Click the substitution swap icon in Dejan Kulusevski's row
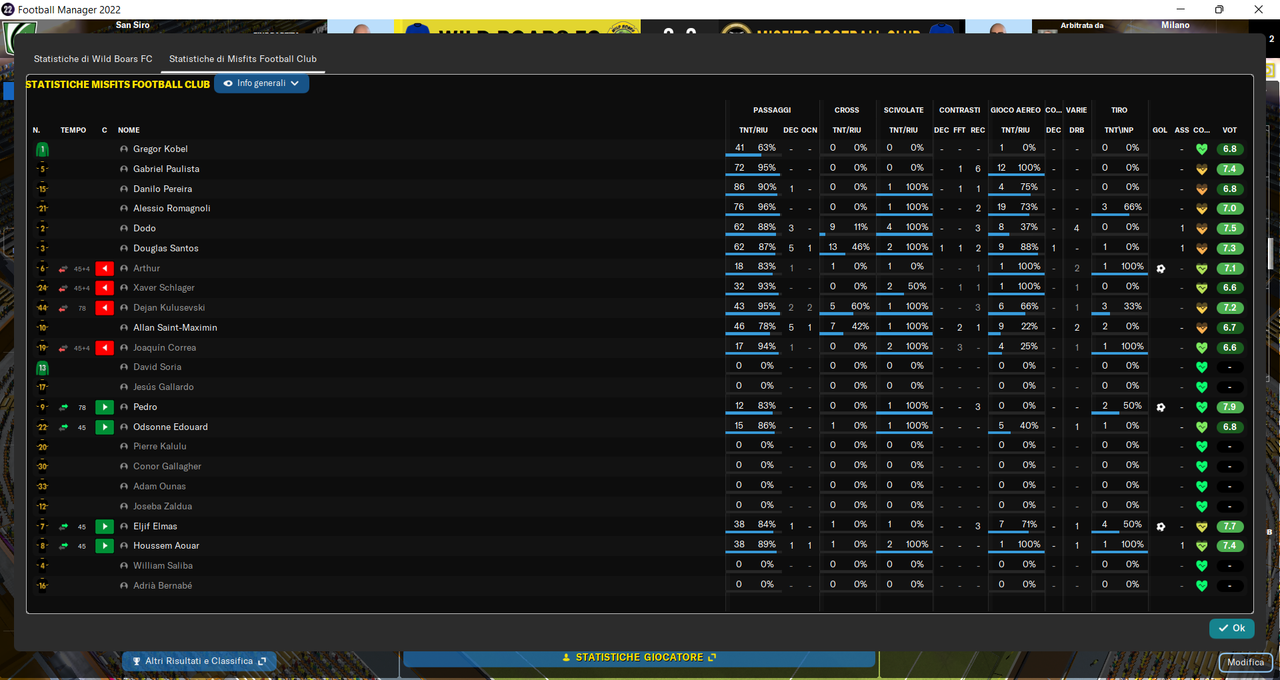The image size is (1280, 680). 64,308
